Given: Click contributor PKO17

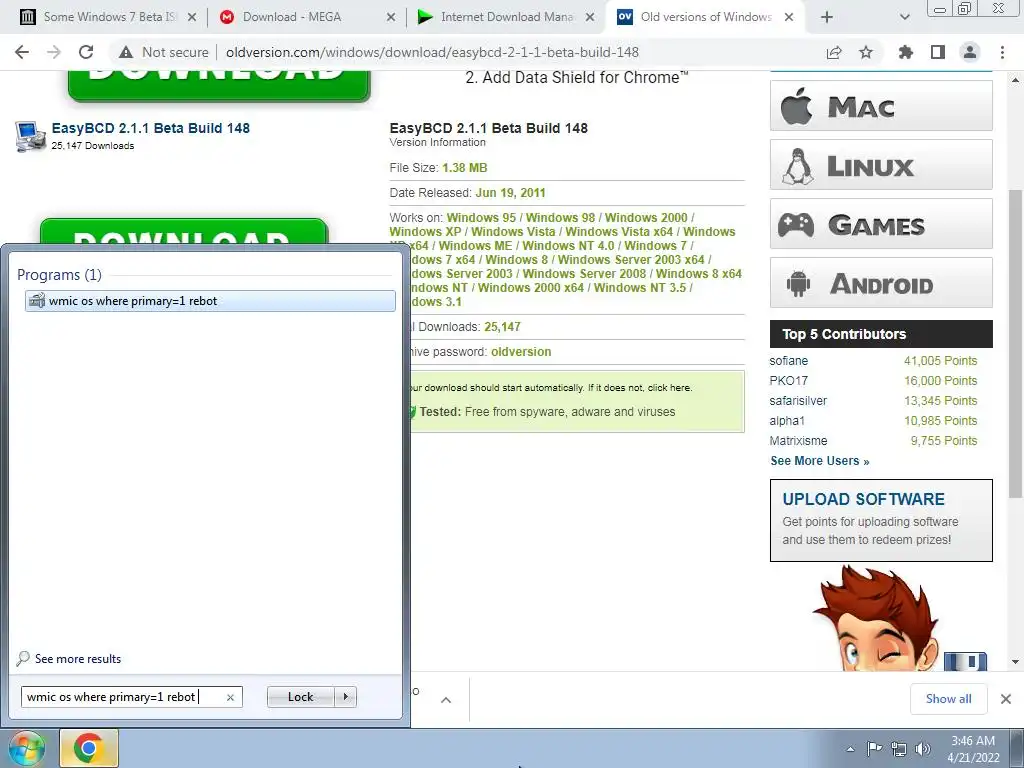Looking at the screenshot, I should [788, 381].
